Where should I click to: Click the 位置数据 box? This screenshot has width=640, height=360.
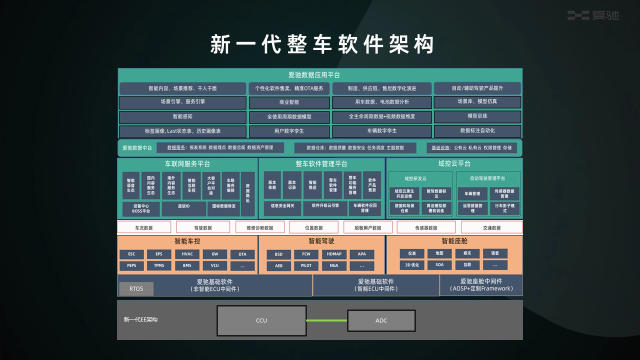tap(314, 227)
